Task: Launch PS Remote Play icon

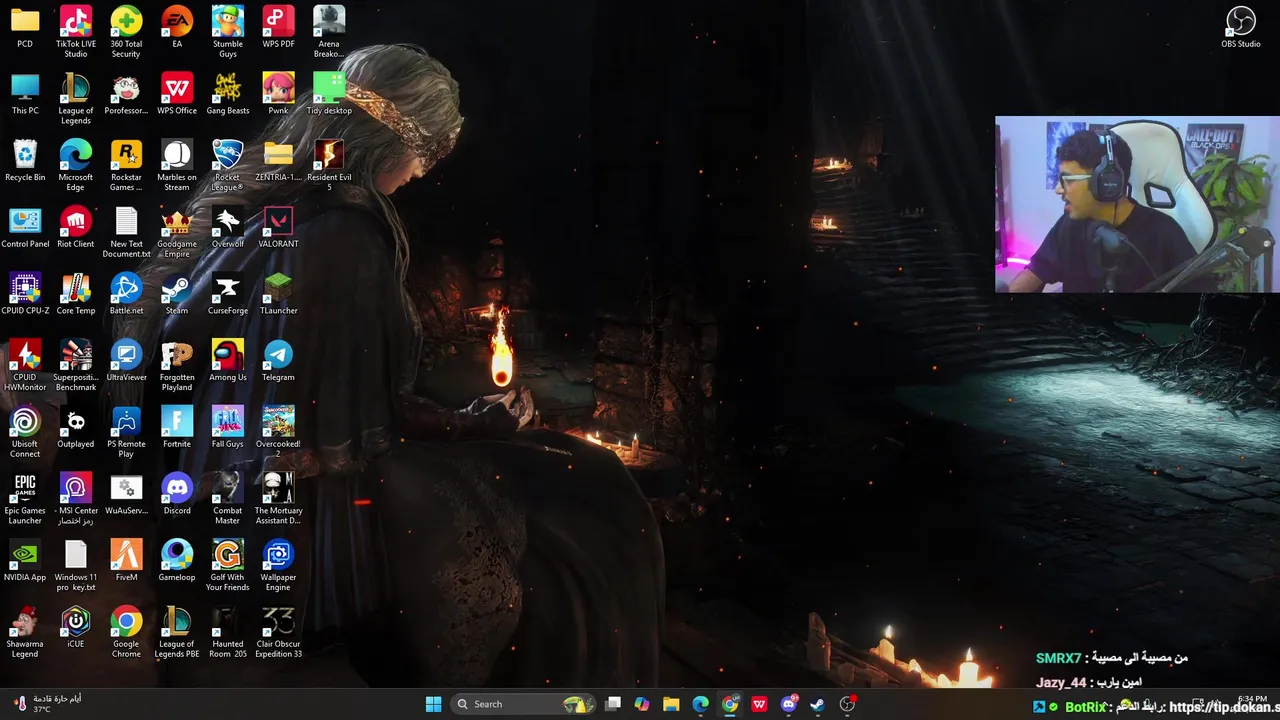Action: [x=126, y=432]
